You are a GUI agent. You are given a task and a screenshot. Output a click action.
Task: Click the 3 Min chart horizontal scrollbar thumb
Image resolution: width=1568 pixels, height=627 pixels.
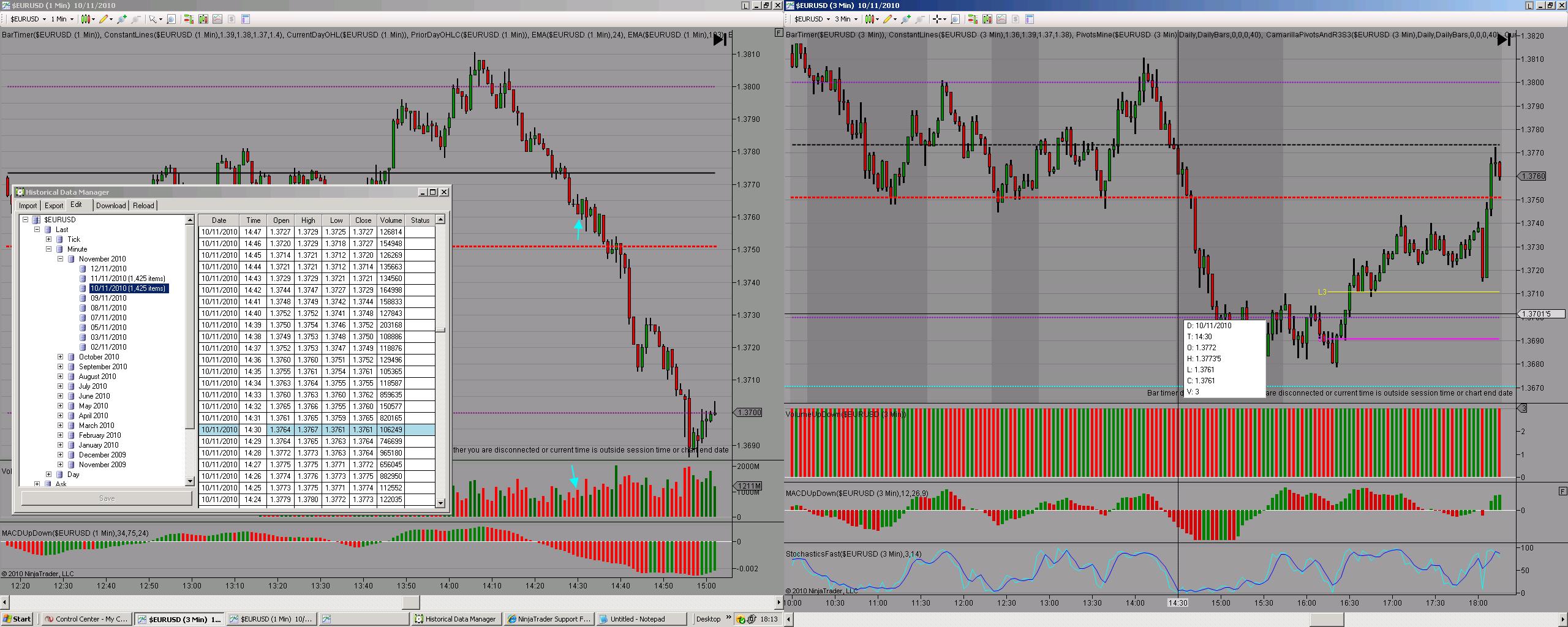(x=1327, y=620)
